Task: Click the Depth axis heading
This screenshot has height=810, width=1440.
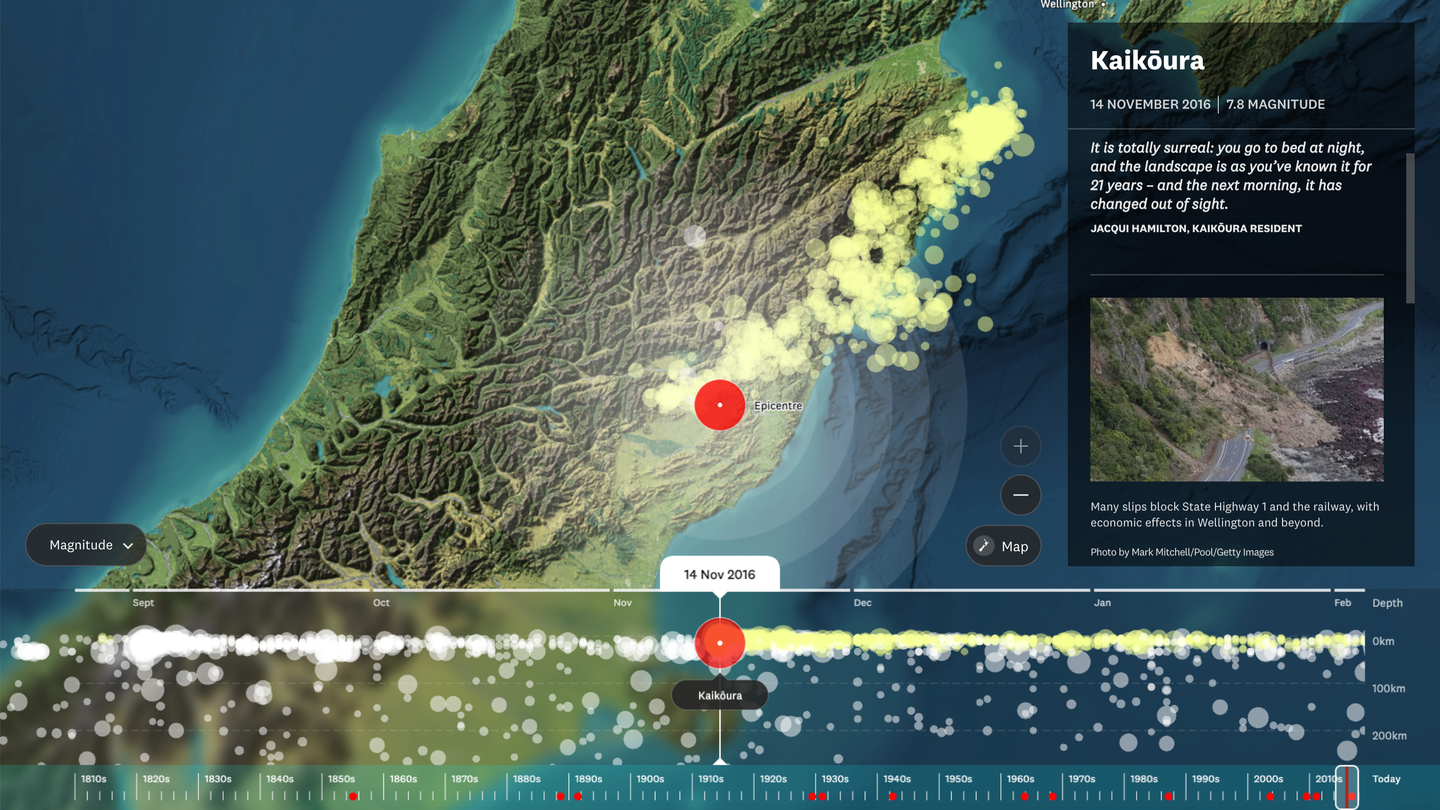Action: click(1387, 603)
